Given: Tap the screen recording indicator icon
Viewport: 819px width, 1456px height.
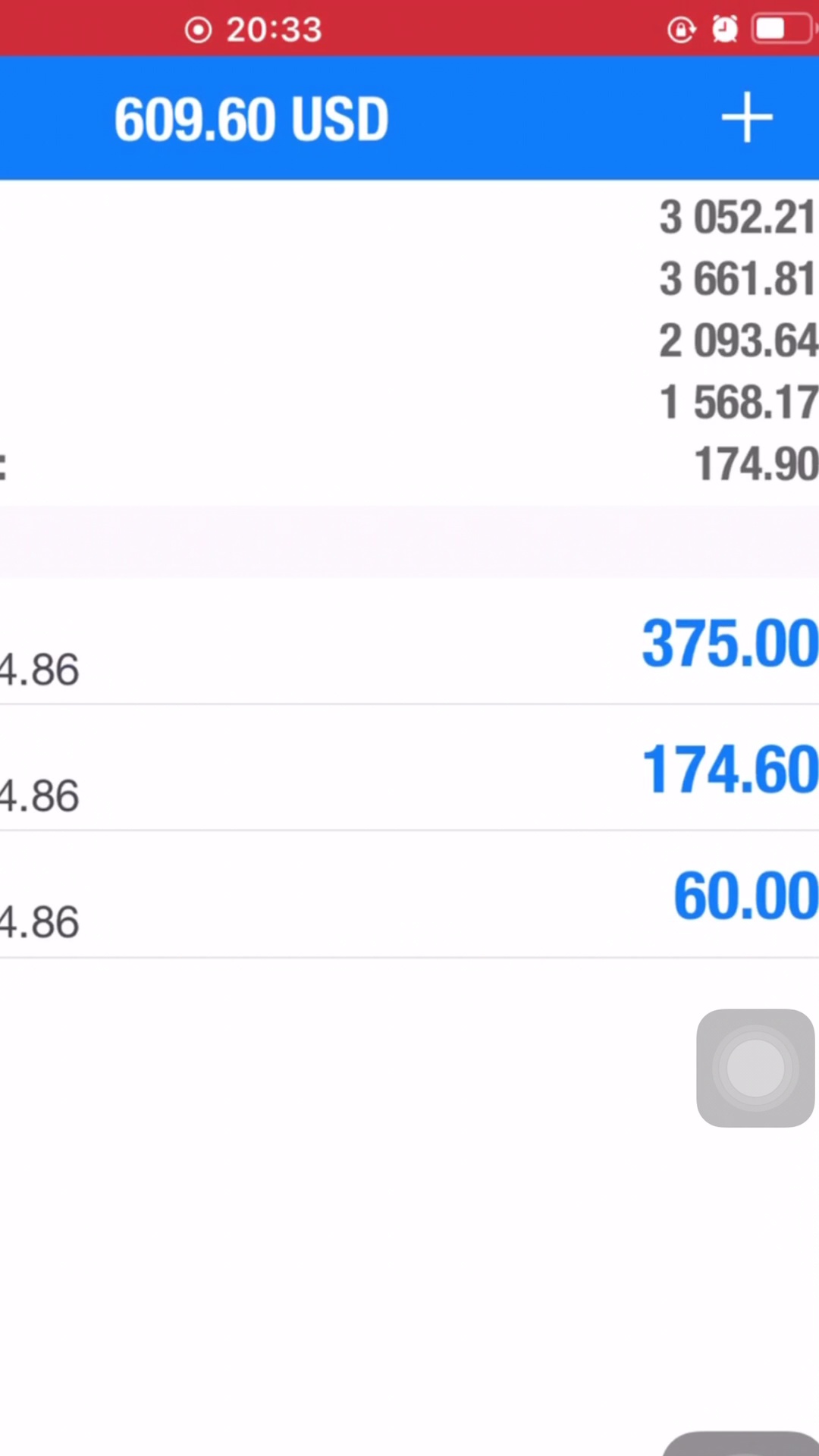Looking at the screenshot, I should point(198,30).
